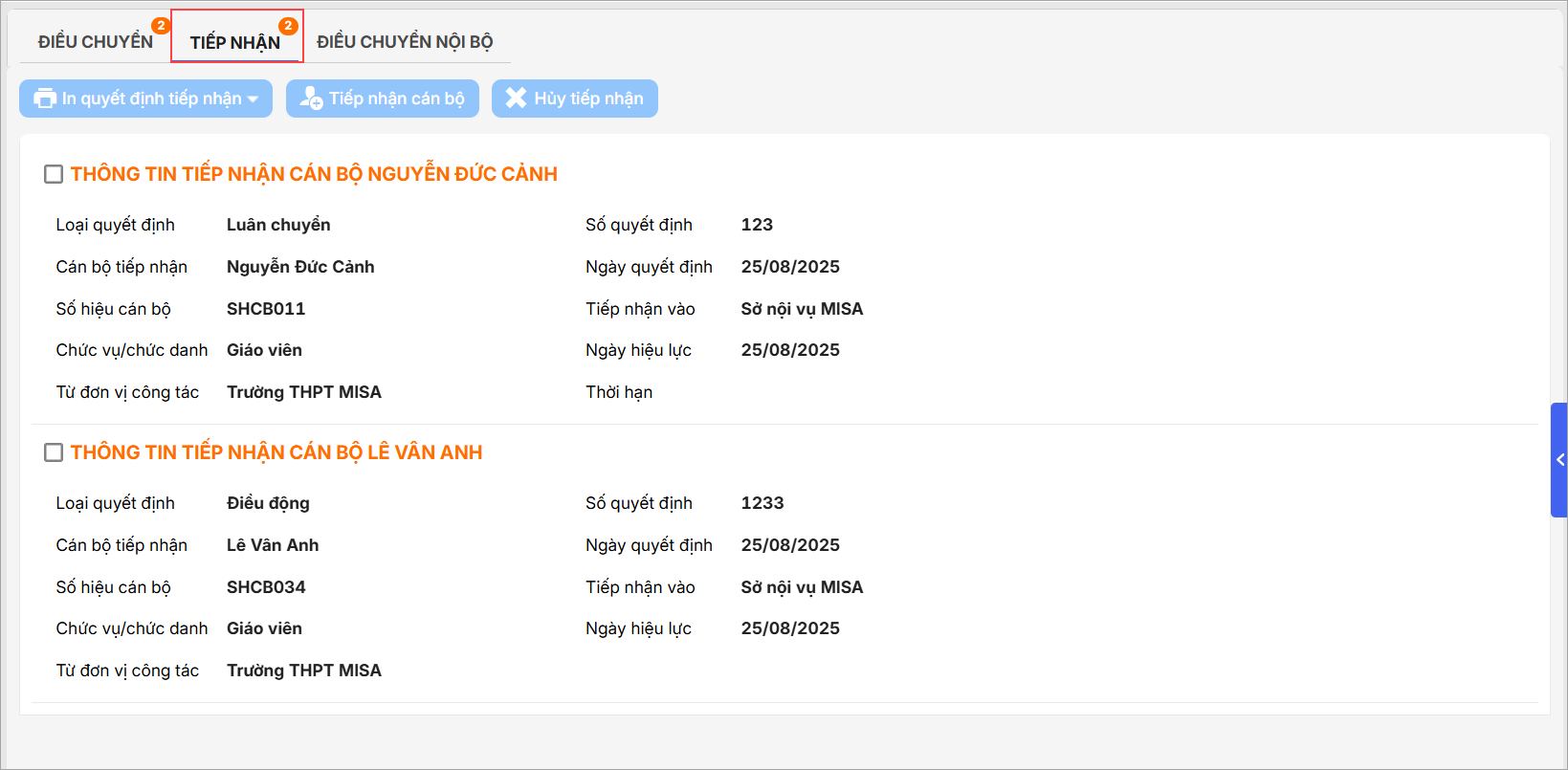The image size is (1568, 770).
Task: Click the printer icon on the print decision button
Action: 44,99
